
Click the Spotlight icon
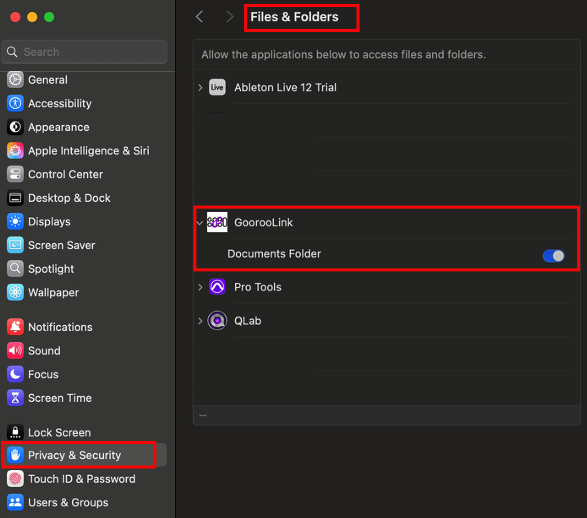[15, 269]
